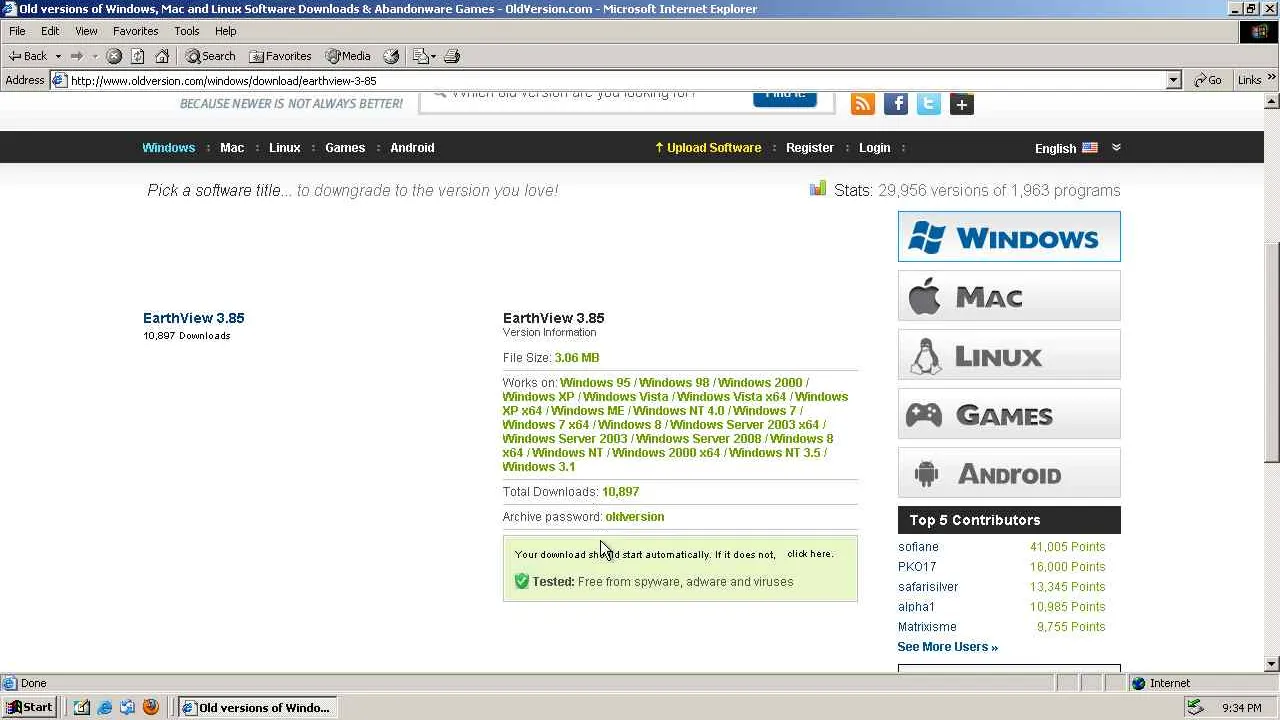Open the View menu

(86, 31)
